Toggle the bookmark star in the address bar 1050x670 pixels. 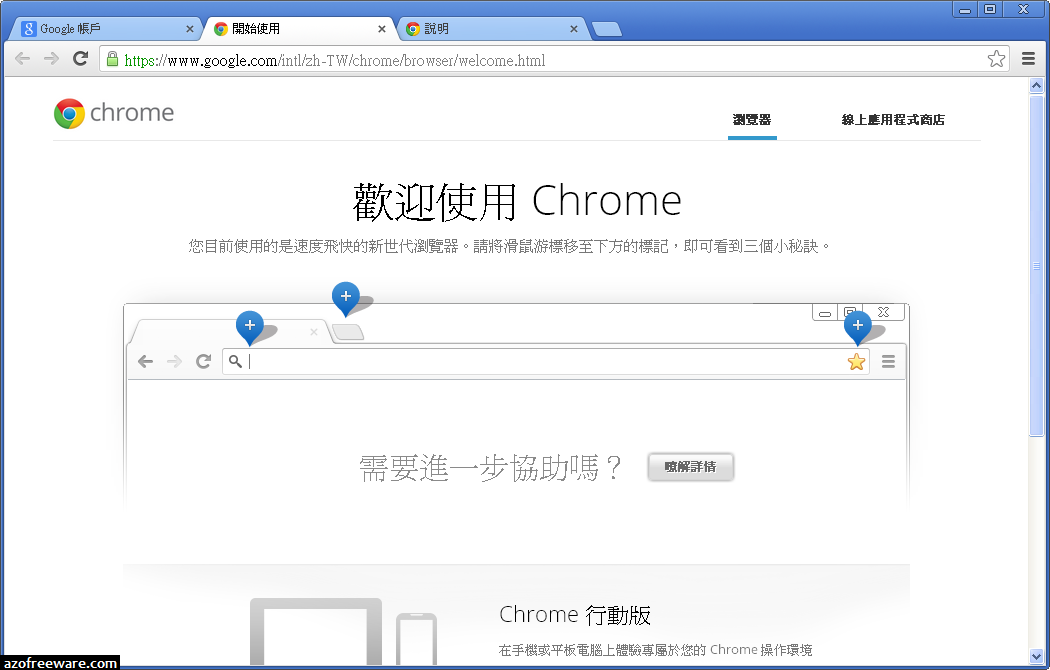click(996, 59)
